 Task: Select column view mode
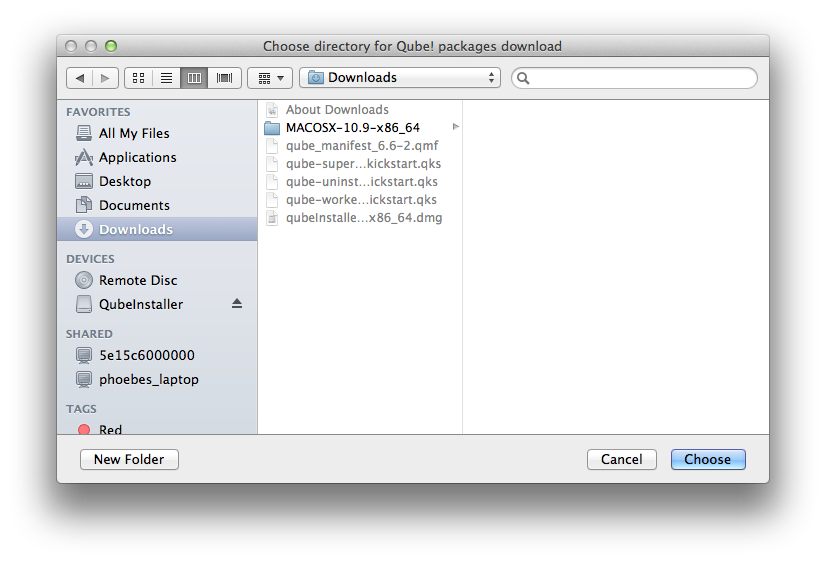coord(195,78)
